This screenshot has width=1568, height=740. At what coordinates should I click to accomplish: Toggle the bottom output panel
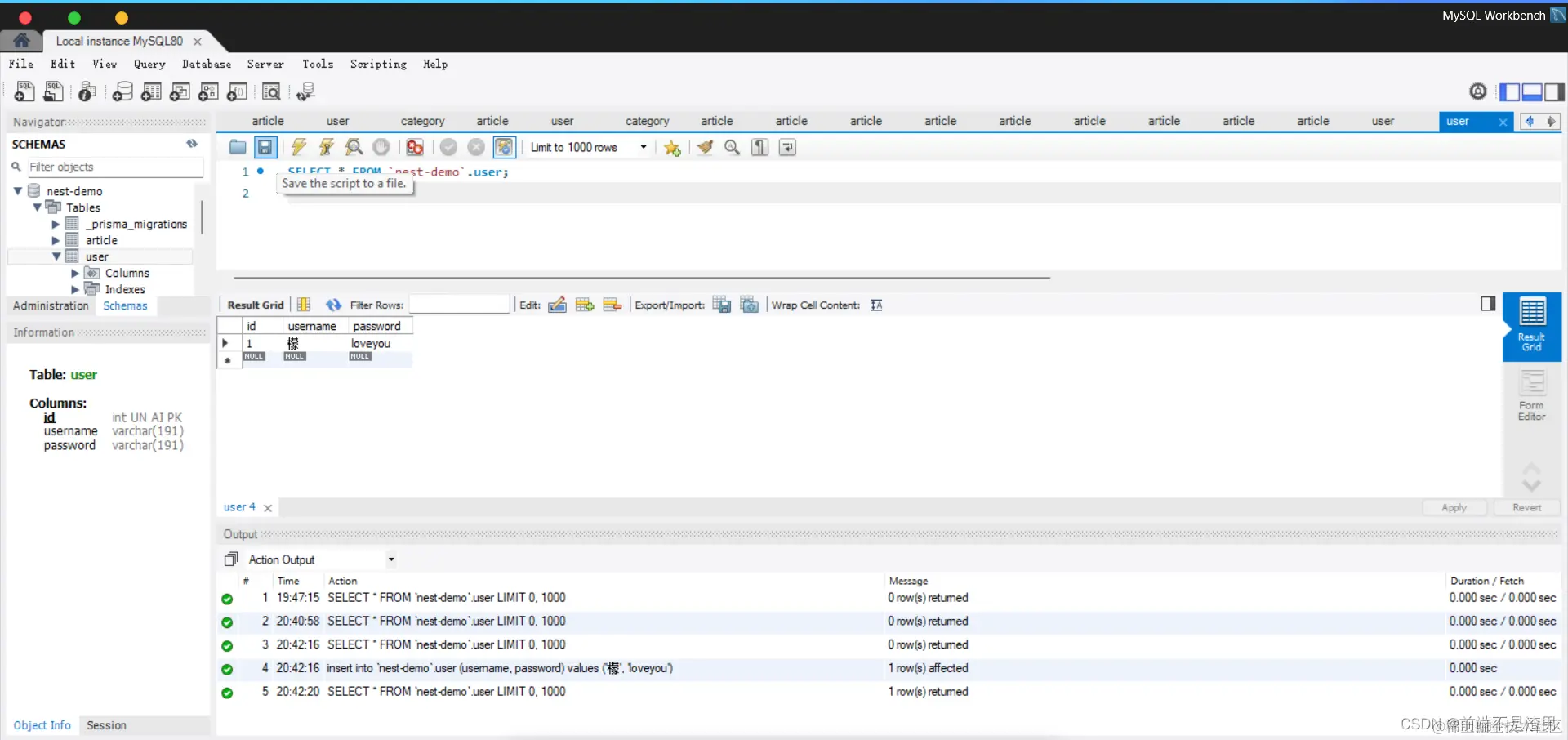[x=1532, y=92]
